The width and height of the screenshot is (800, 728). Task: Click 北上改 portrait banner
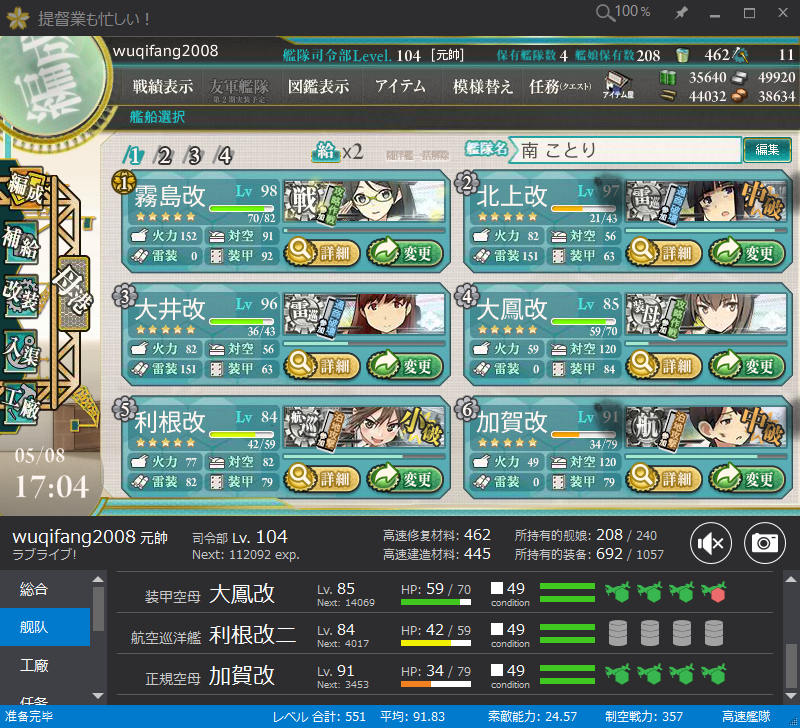[x=706, y=202]
